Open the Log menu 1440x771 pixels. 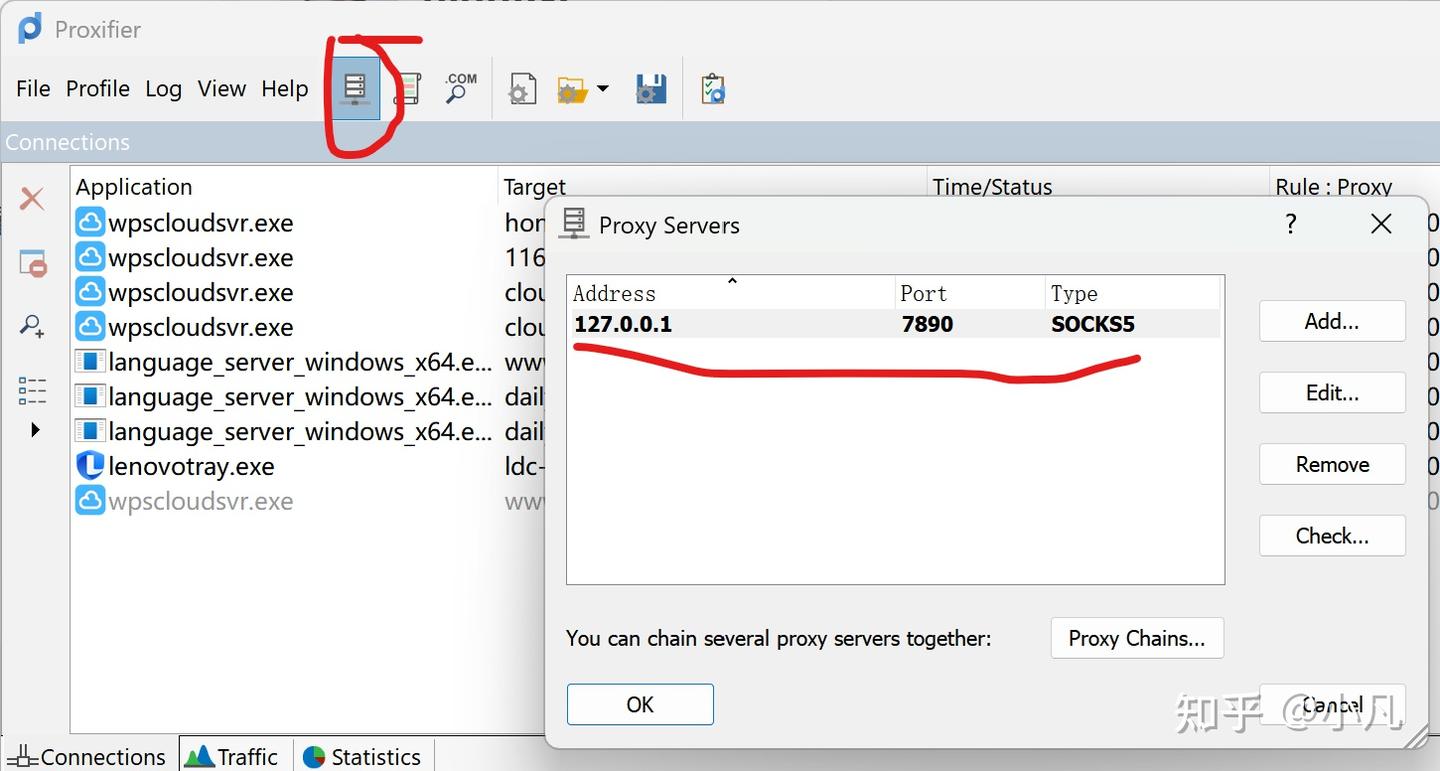click(163, 89)
